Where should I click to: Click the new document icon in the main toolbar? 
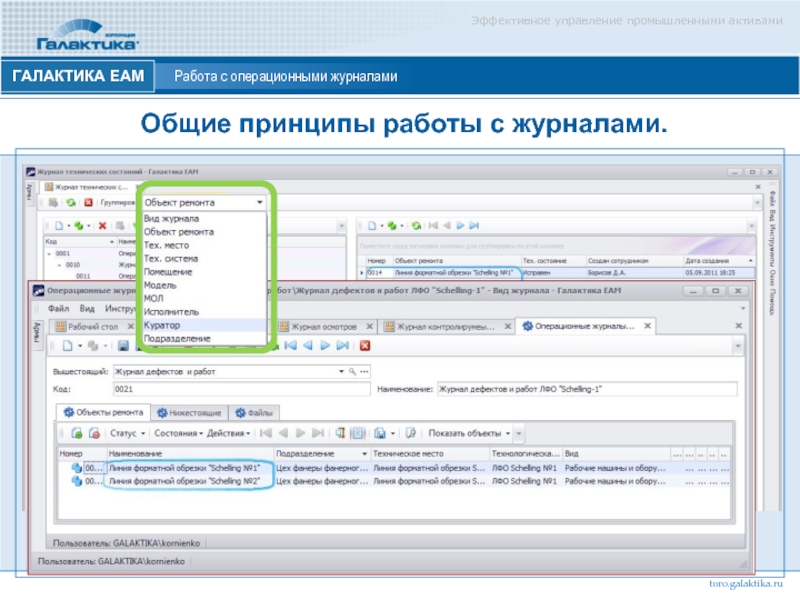66,346
